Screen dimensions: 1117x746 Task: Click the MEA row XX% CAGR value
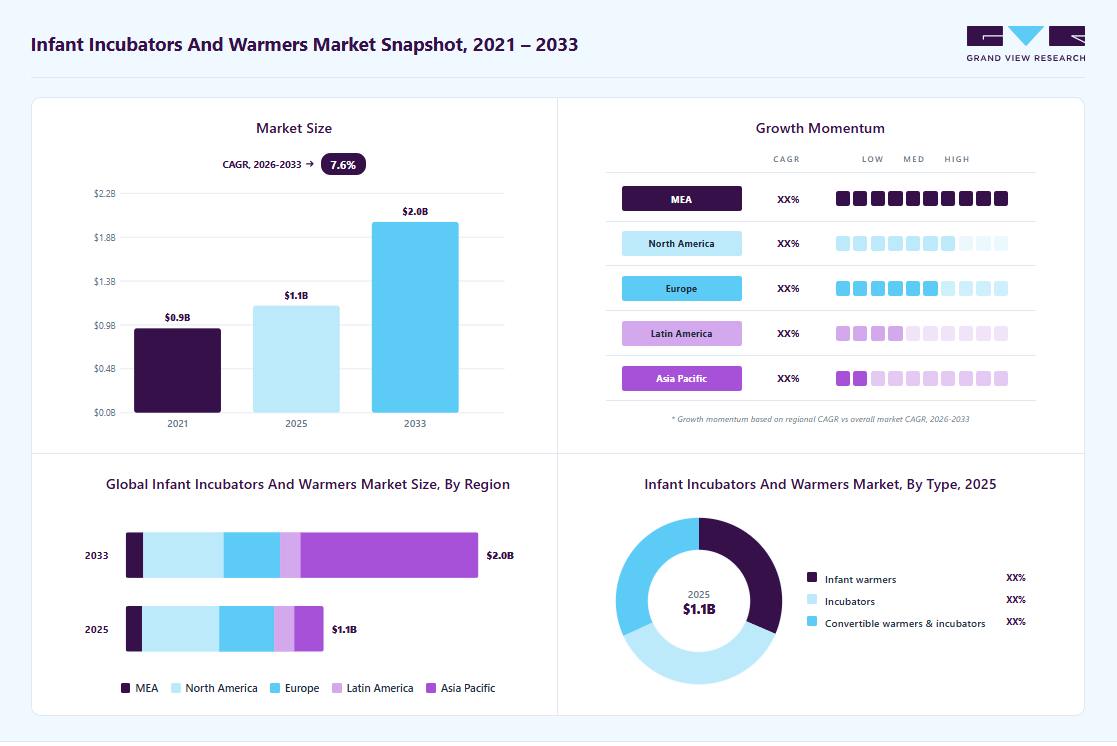click(788, 200)
